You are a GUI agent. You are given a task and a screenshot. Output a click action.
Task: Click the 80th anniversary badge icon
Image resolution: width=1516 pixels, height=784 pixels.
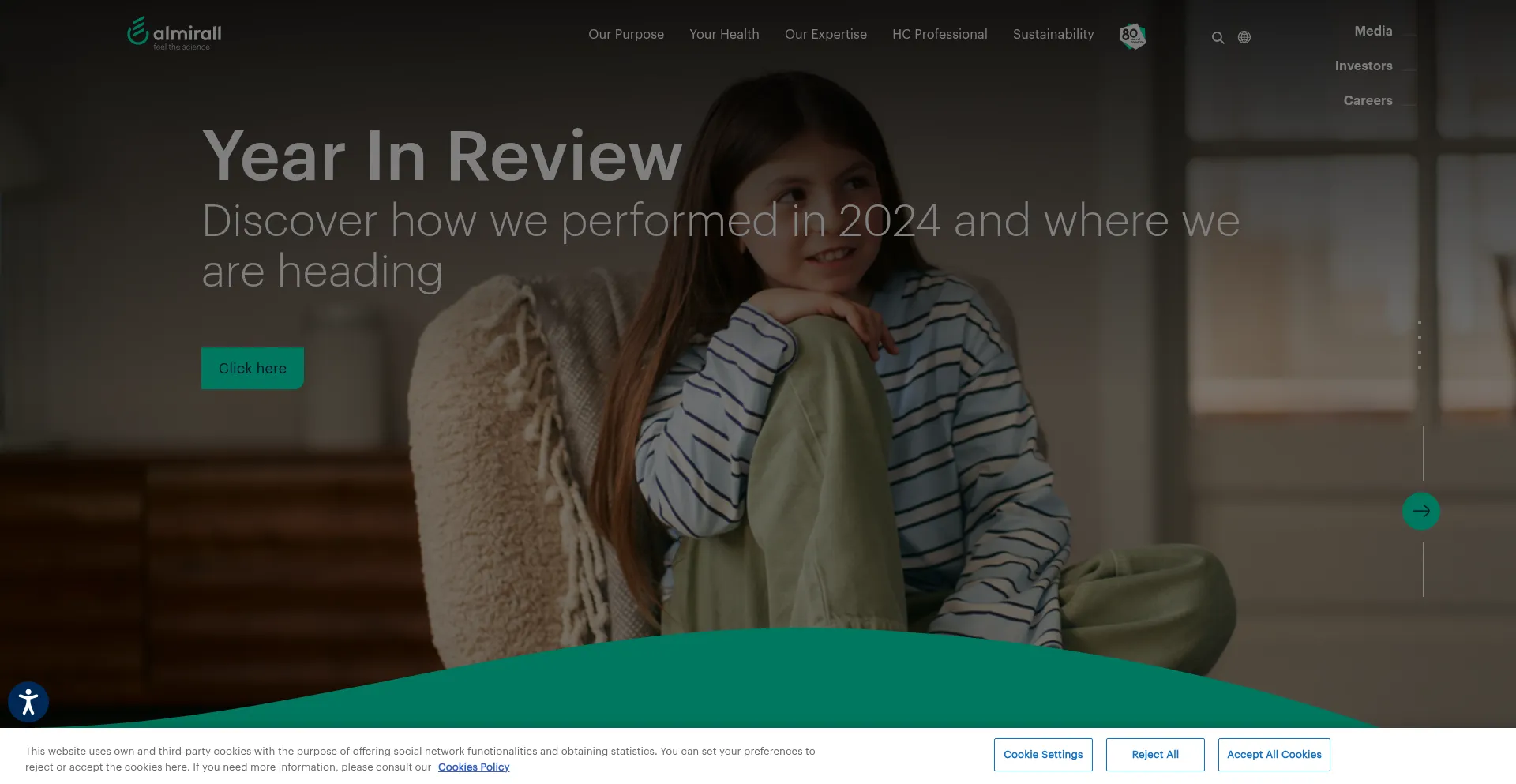[1133, 36]
